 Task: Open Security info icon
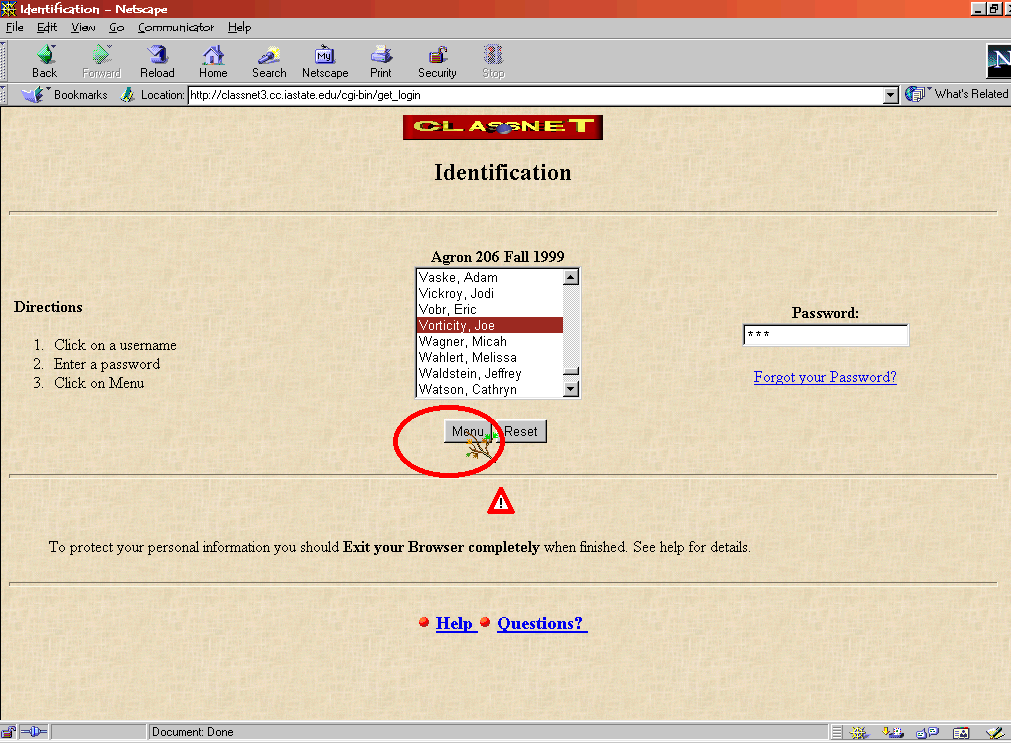(x=437, y=60)
